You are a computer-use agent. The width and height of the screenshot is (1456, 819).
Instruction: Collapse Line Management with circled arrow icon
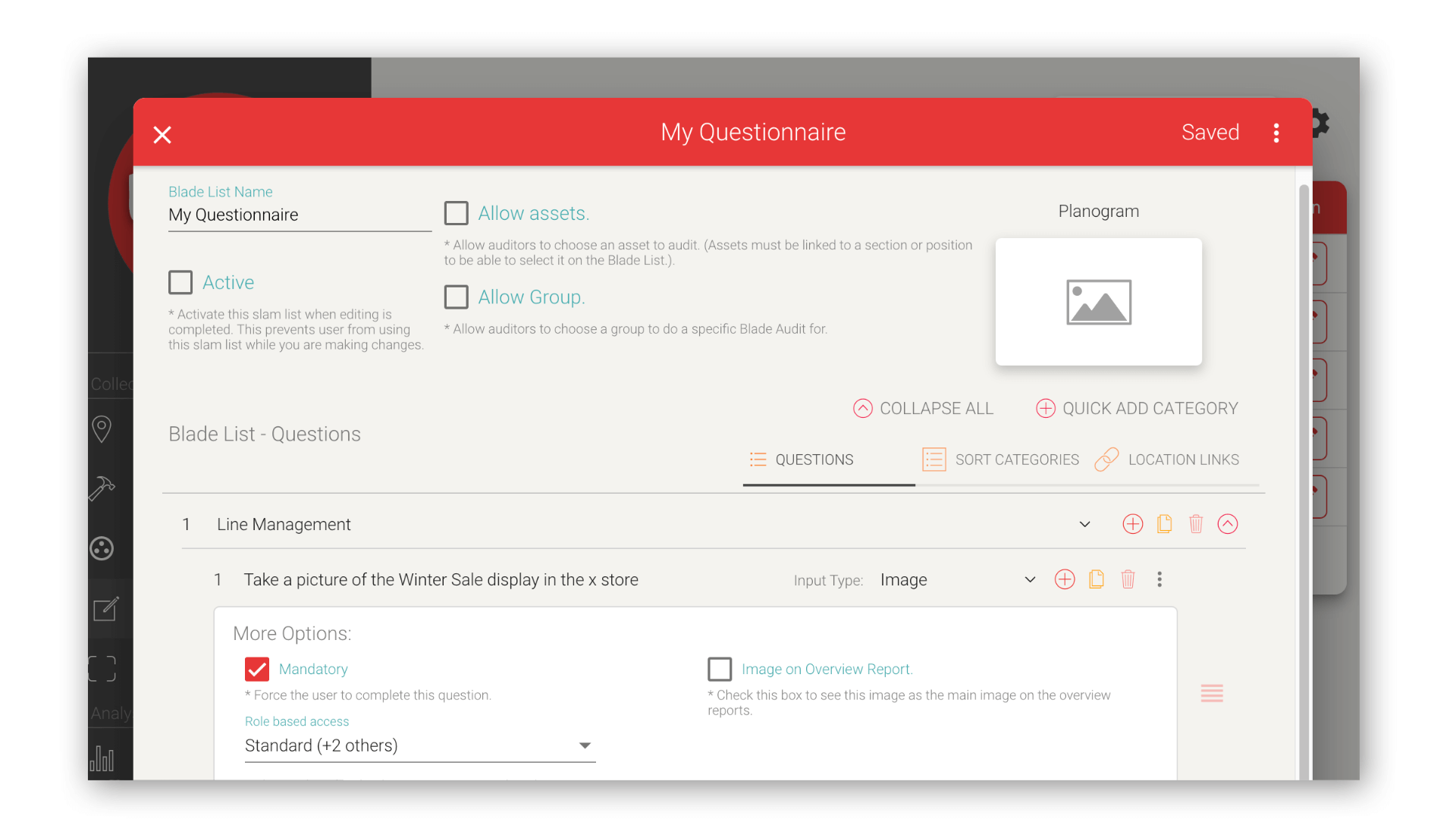pyautogui.click(x=1228, y=524)
